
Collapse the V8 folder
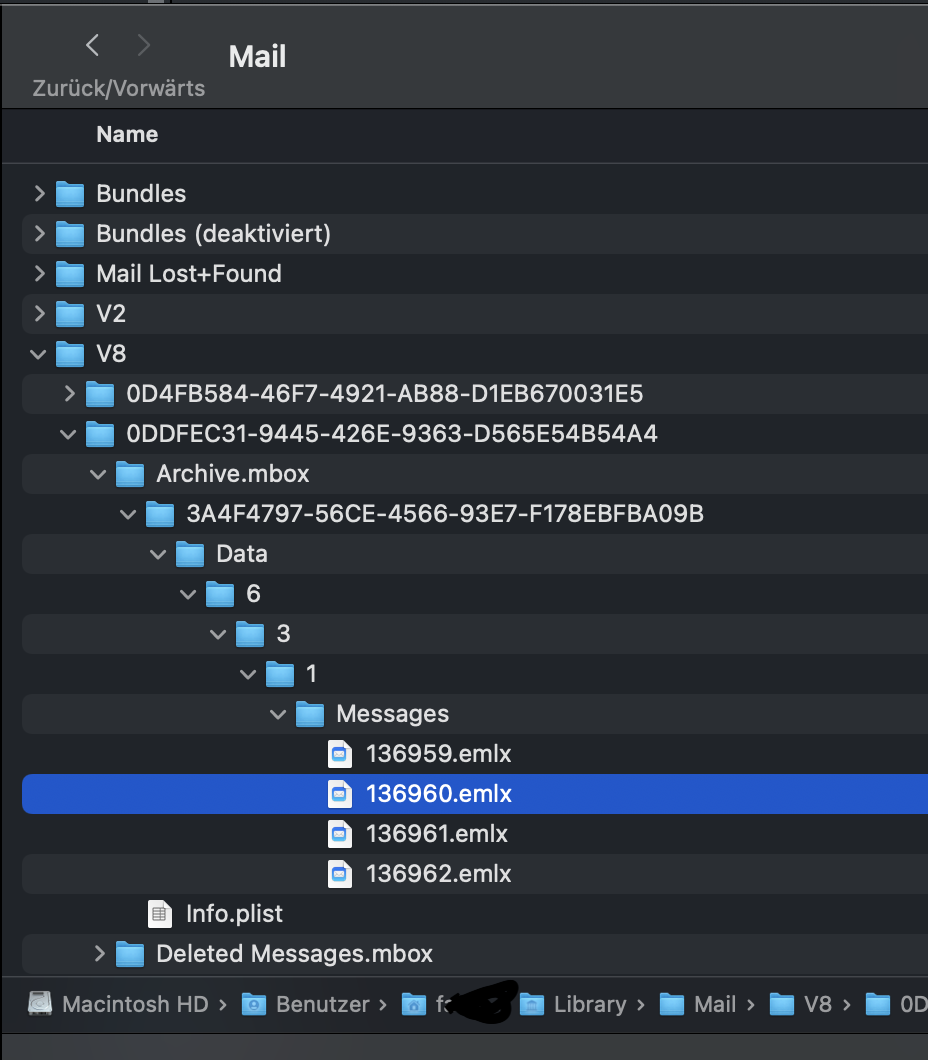pyautogui.click(x=39, y=353)
